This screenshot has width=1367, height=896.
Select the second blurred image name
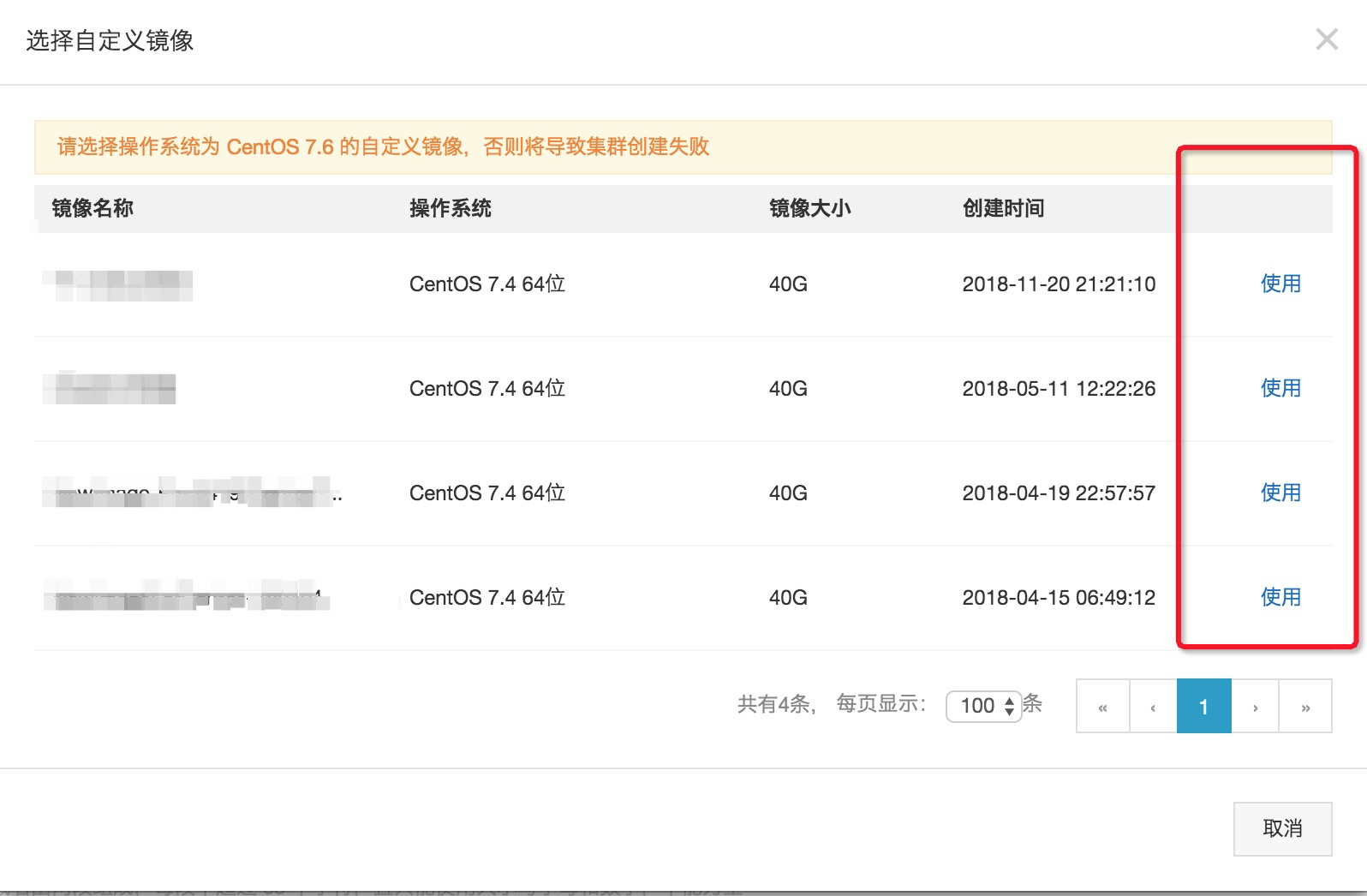pyautogui.click(x=109, y=389)
